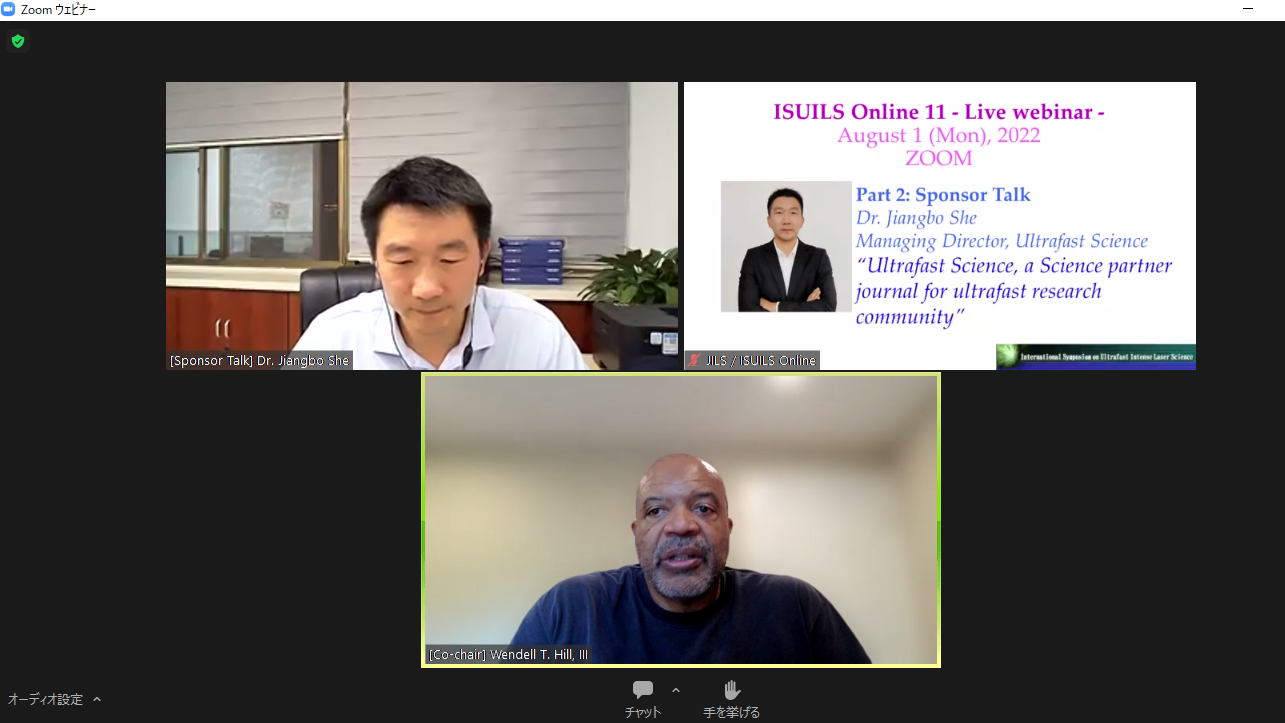The height and width of the screenshot is (723, 1285).
Task: Expand the audio settings caret
Action: pos(97,700)
